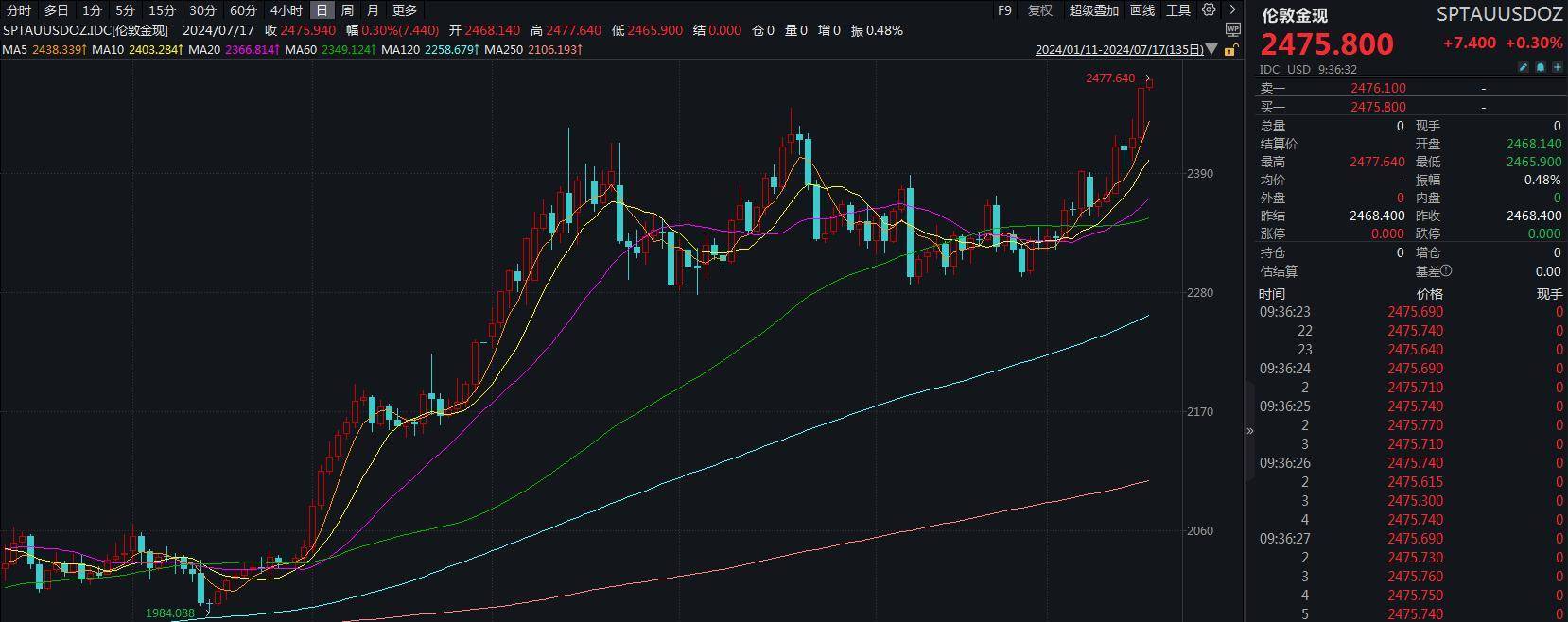Open chart settings gear icon
1568x622 pixels.
pos(1209,10)
